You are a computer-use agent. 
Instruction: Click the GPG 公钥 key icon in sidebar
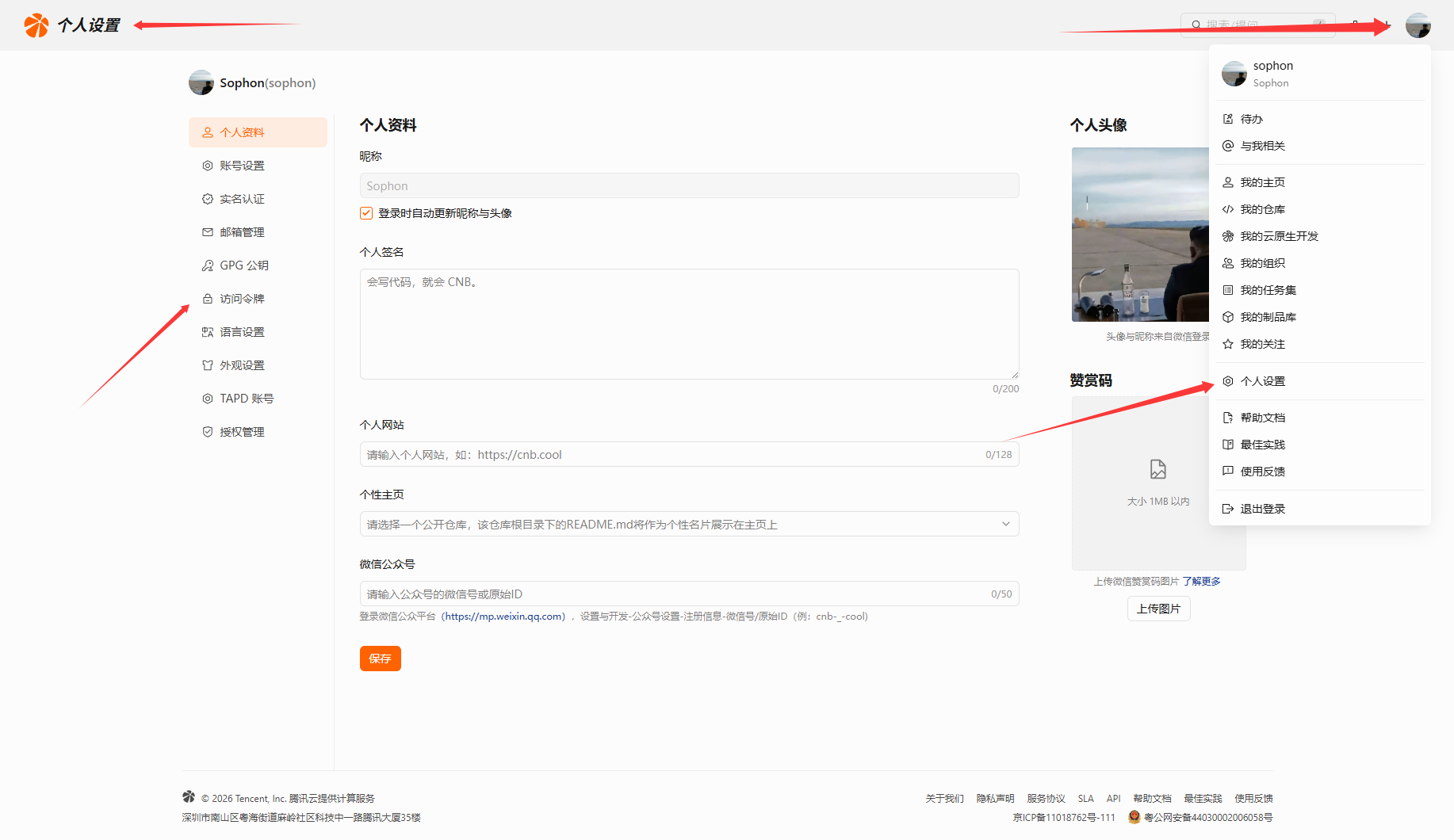coord(208,265)
